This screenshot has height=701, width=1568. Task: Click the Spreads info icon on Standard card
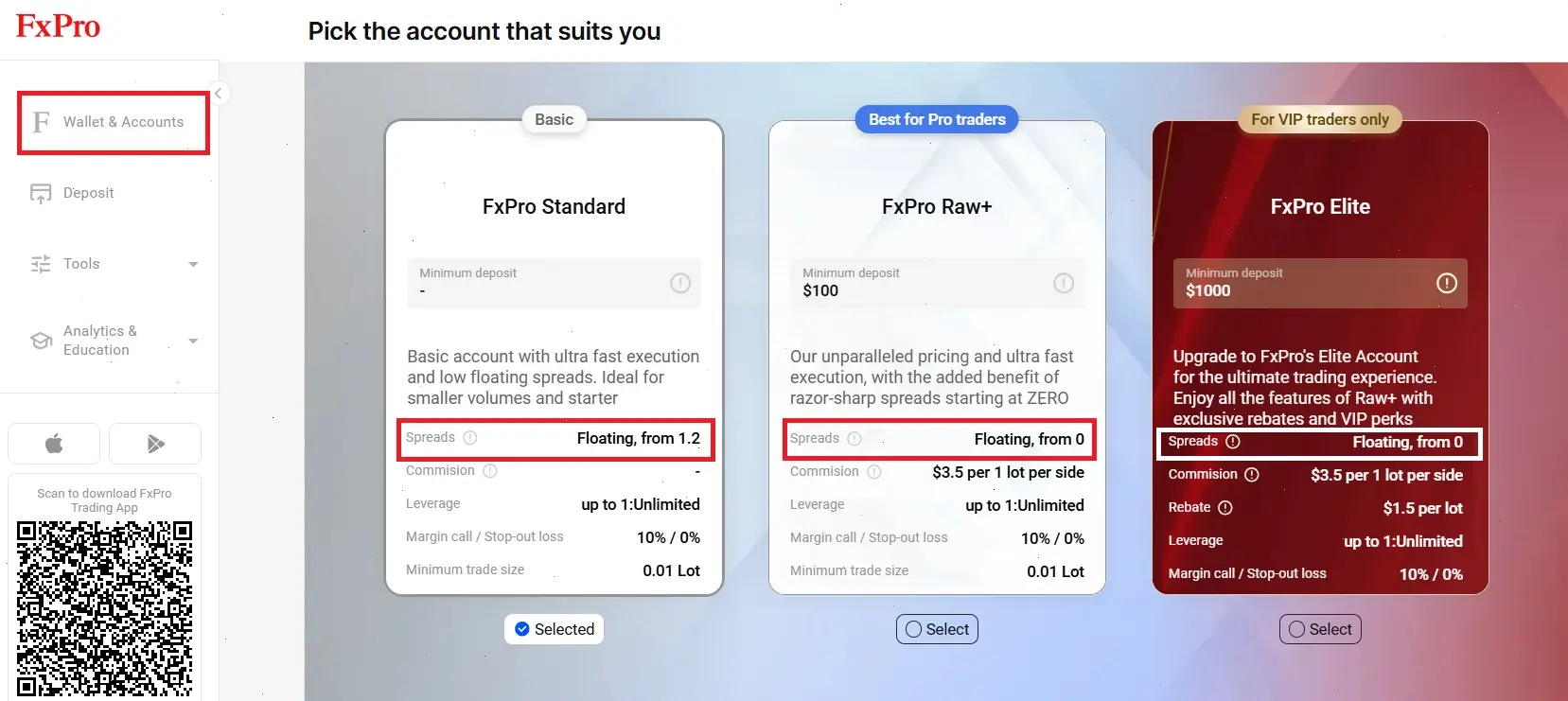[x=470, y=438]
